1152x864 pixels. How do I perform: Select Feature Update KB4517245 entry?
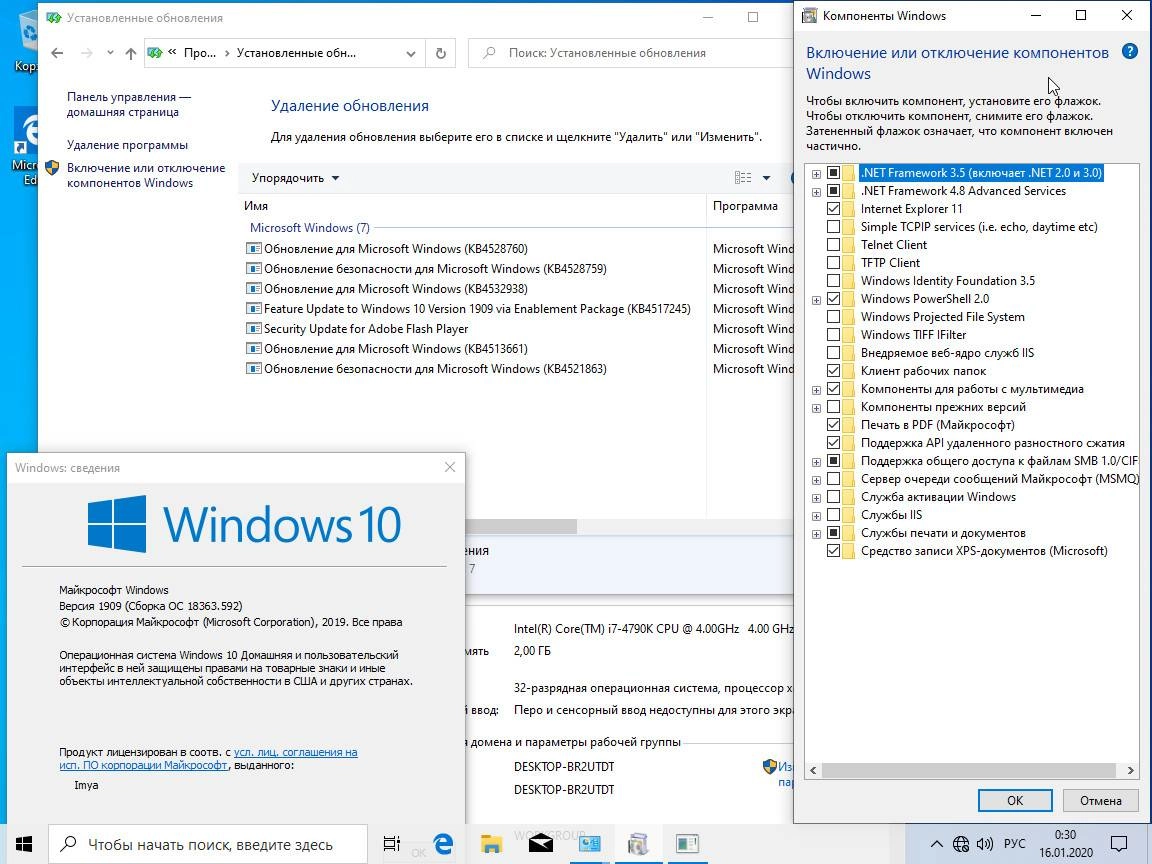(x=477, y=309)
